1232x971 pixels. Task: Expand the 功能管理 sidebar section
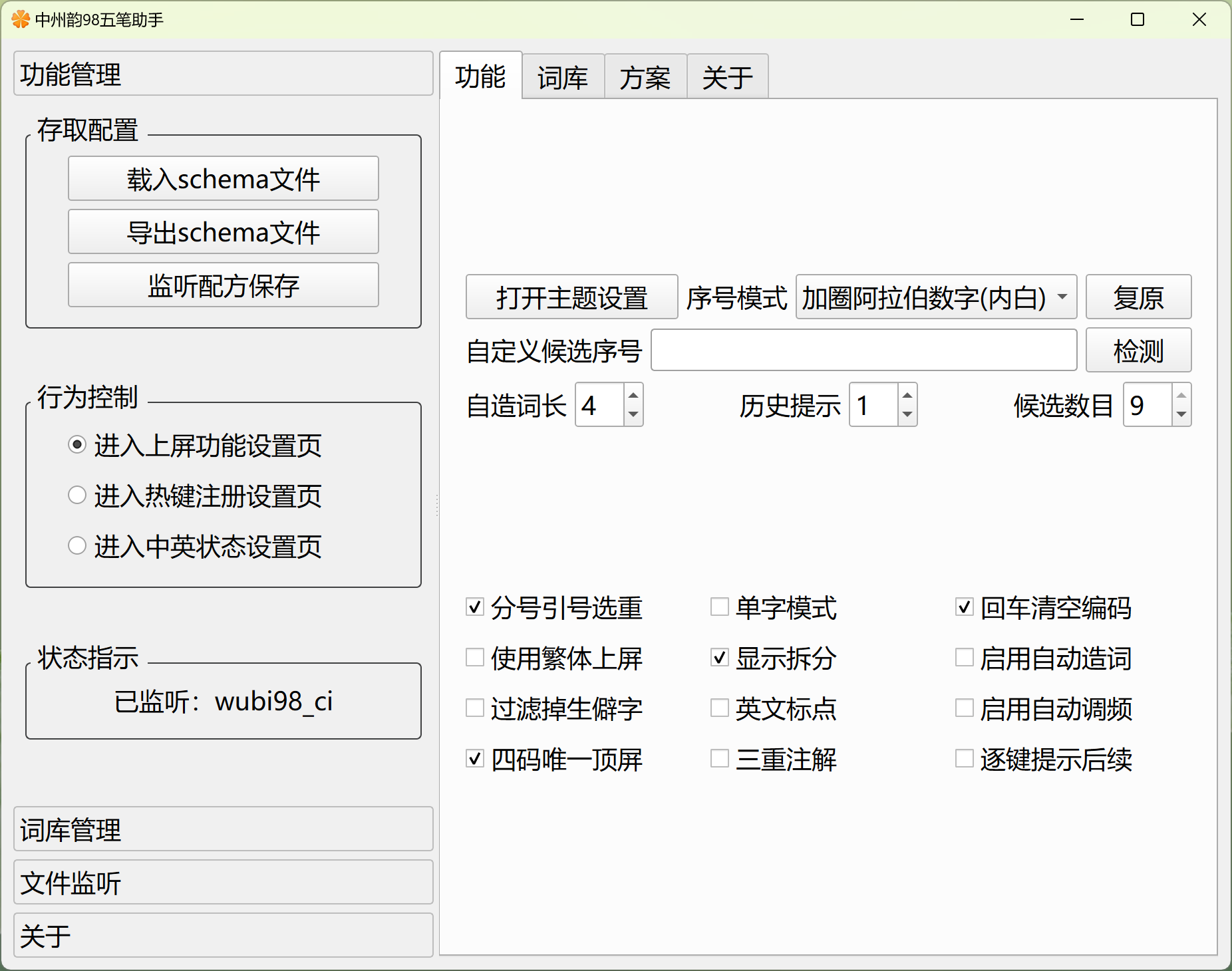point(224,74)
